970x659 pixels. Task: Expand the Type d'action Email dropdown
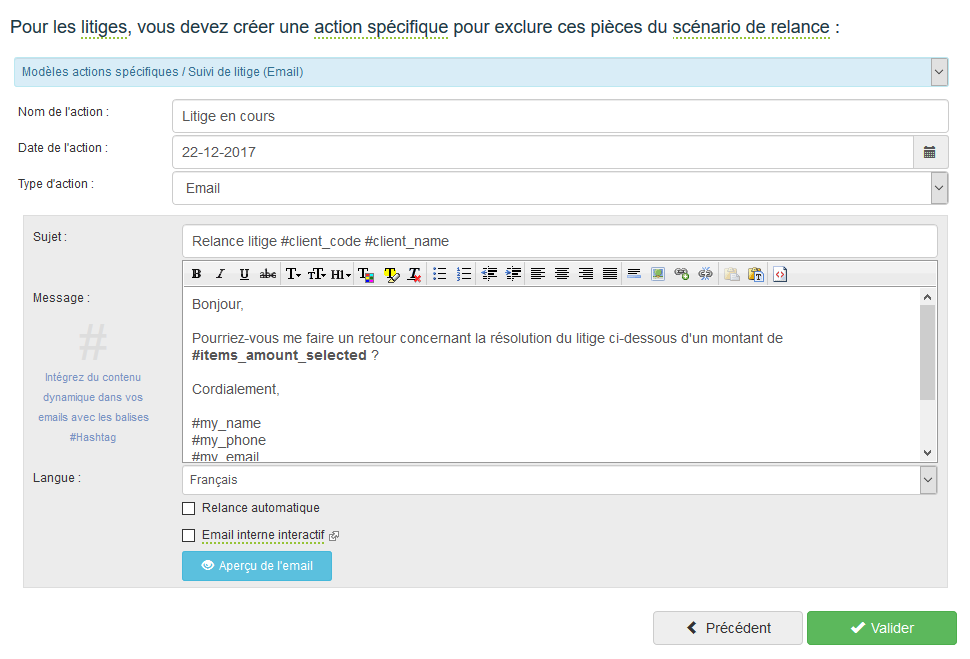click(x=560, y=188)
